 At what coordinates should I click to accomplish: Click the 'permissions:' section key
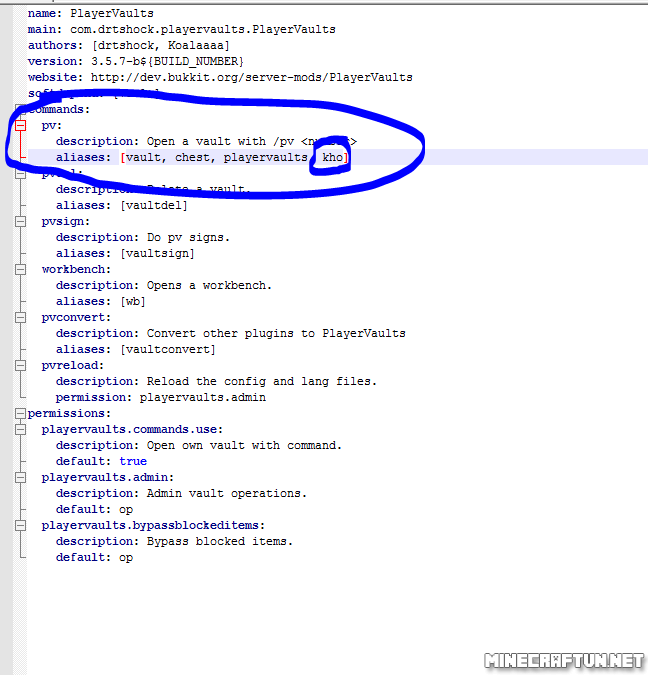tap(69, 413)
